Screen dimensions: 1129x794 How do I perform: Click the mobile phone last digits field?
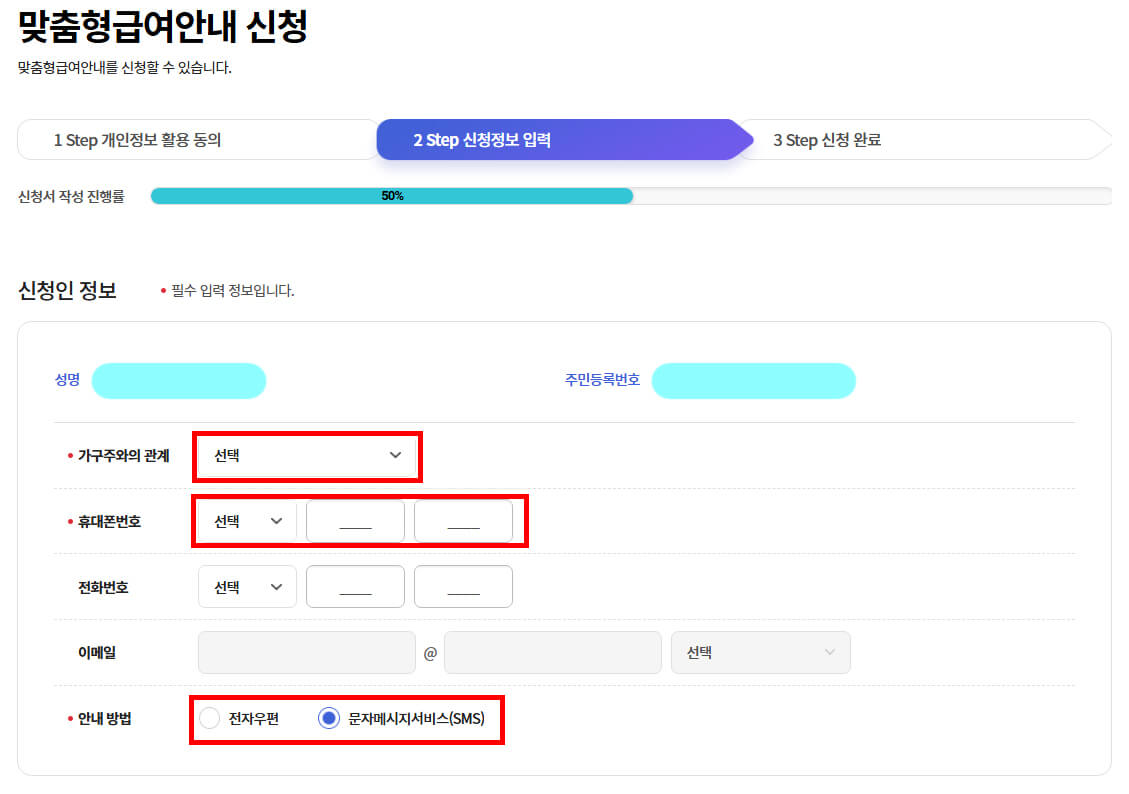coord(464,520)
